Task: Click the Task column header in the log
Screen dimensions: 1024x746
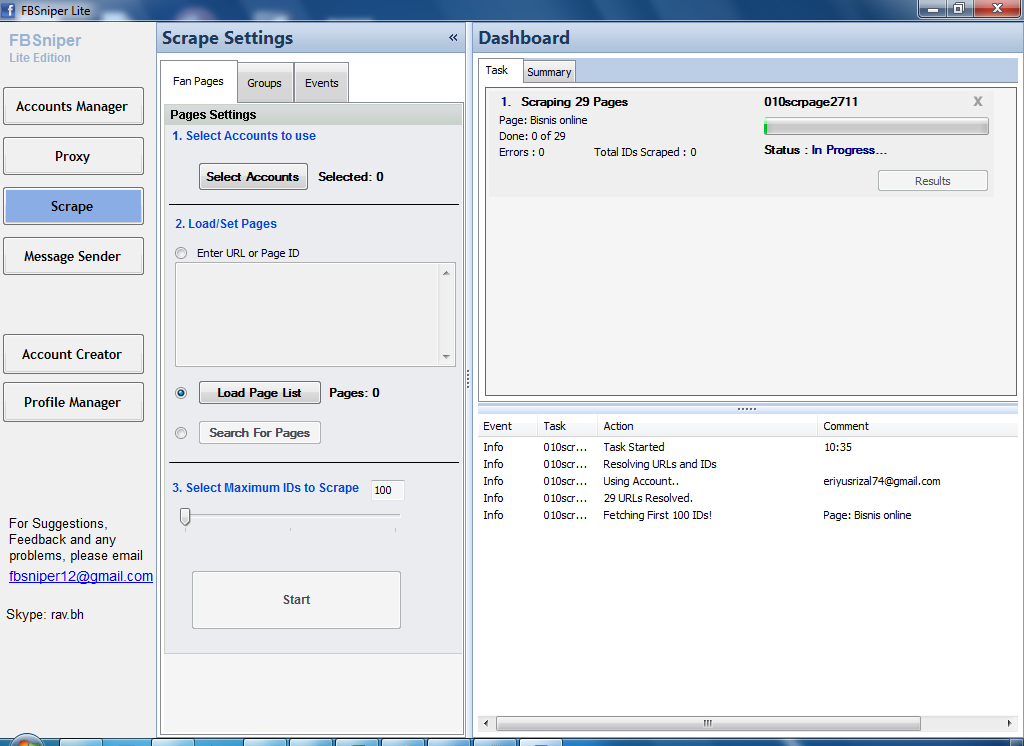Action: [x=567, y=426]
